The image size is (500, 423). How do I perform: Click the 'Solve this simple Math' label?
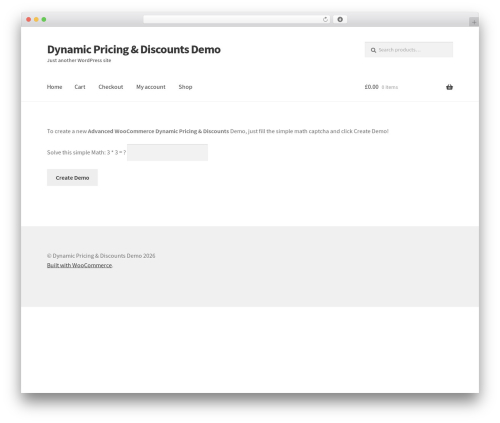[x=87, y=153]
